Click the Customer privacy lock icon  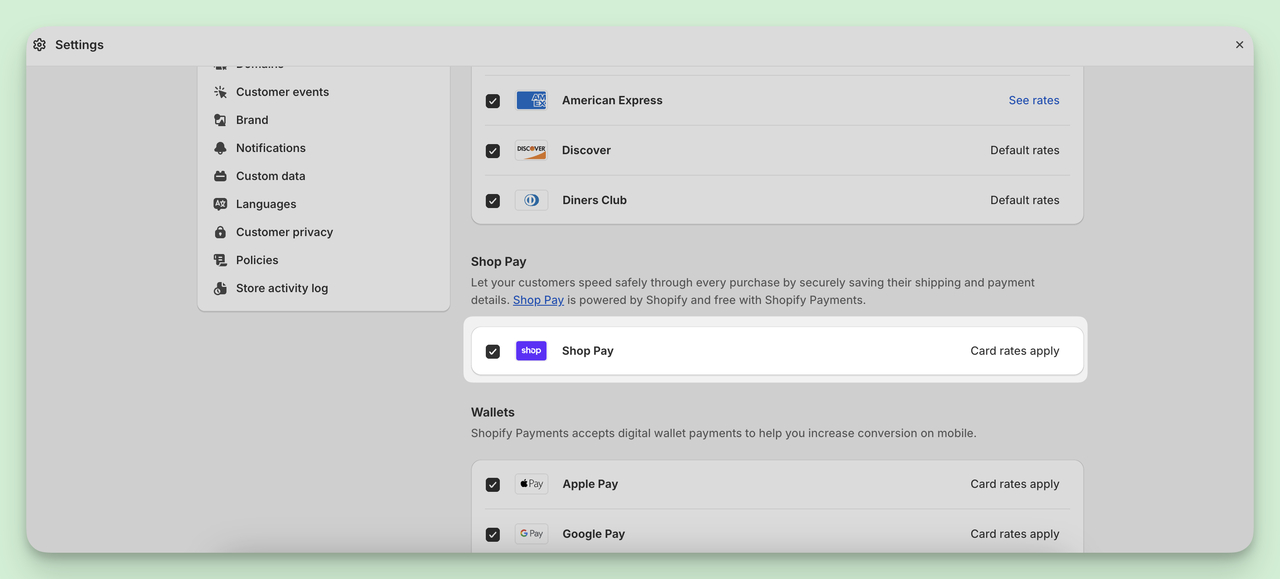pyautogui.click(x=219, y=231)
